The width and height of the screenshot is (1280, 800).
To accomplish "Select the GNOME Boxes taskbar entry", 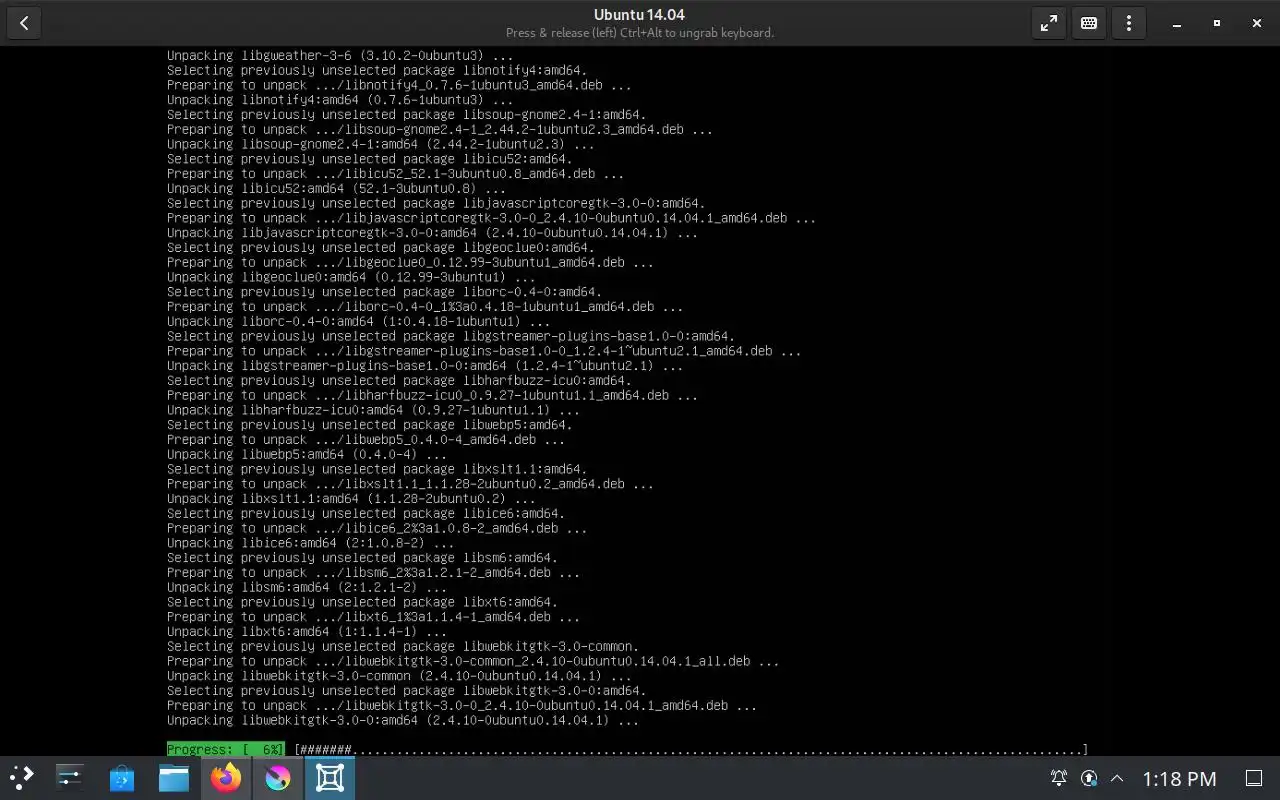I will click(330, 777).
